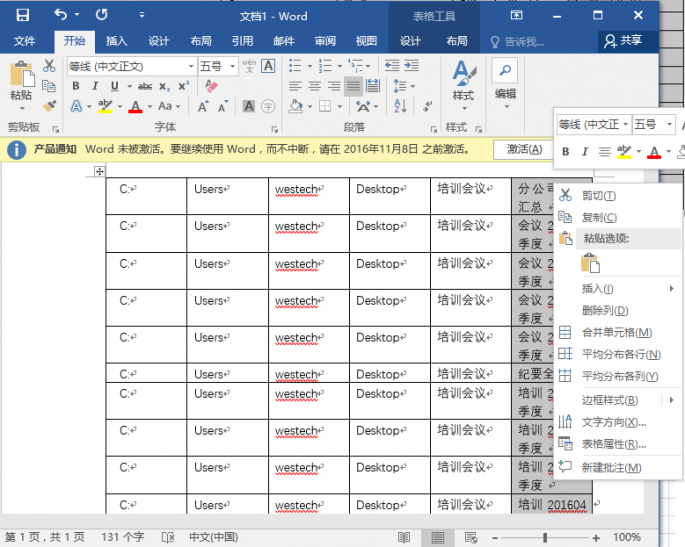Open the Editing find tools
685x547 pixels.
(505, 83)
